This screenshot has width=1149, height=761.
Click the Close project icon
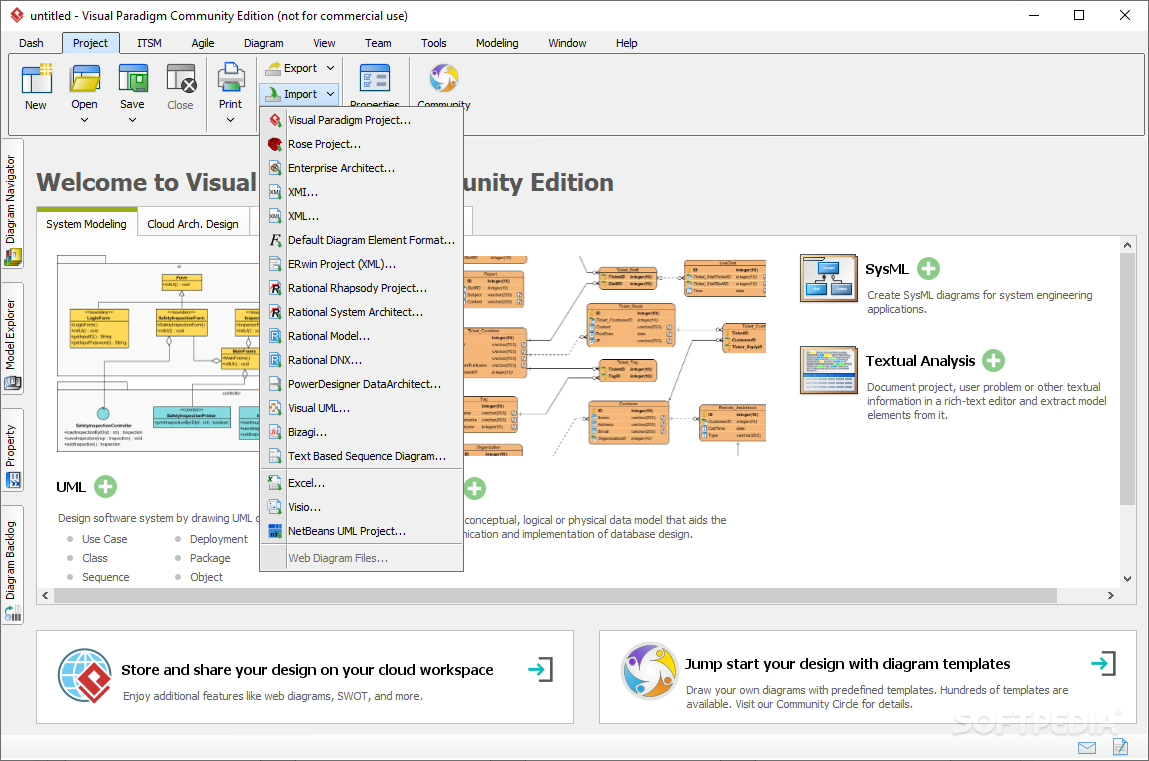(x=180, y=79)
